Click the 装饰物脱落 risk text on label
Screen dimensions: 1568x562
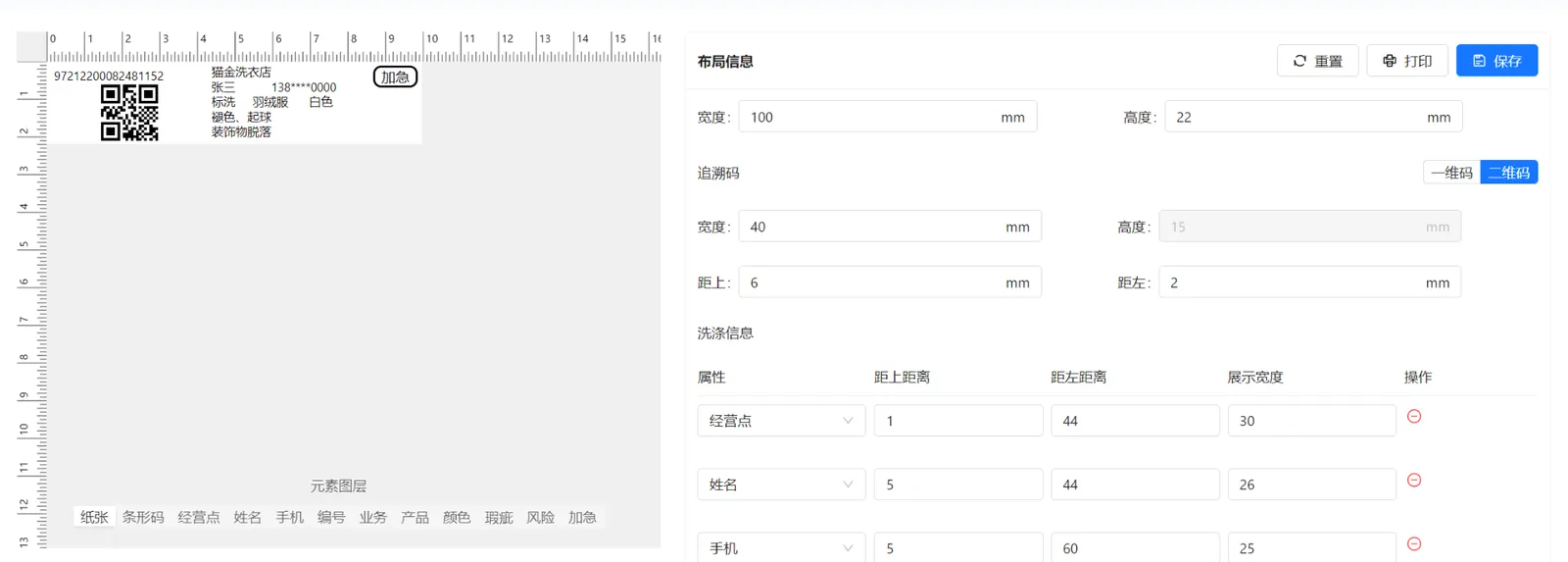(x=241, y=131)
